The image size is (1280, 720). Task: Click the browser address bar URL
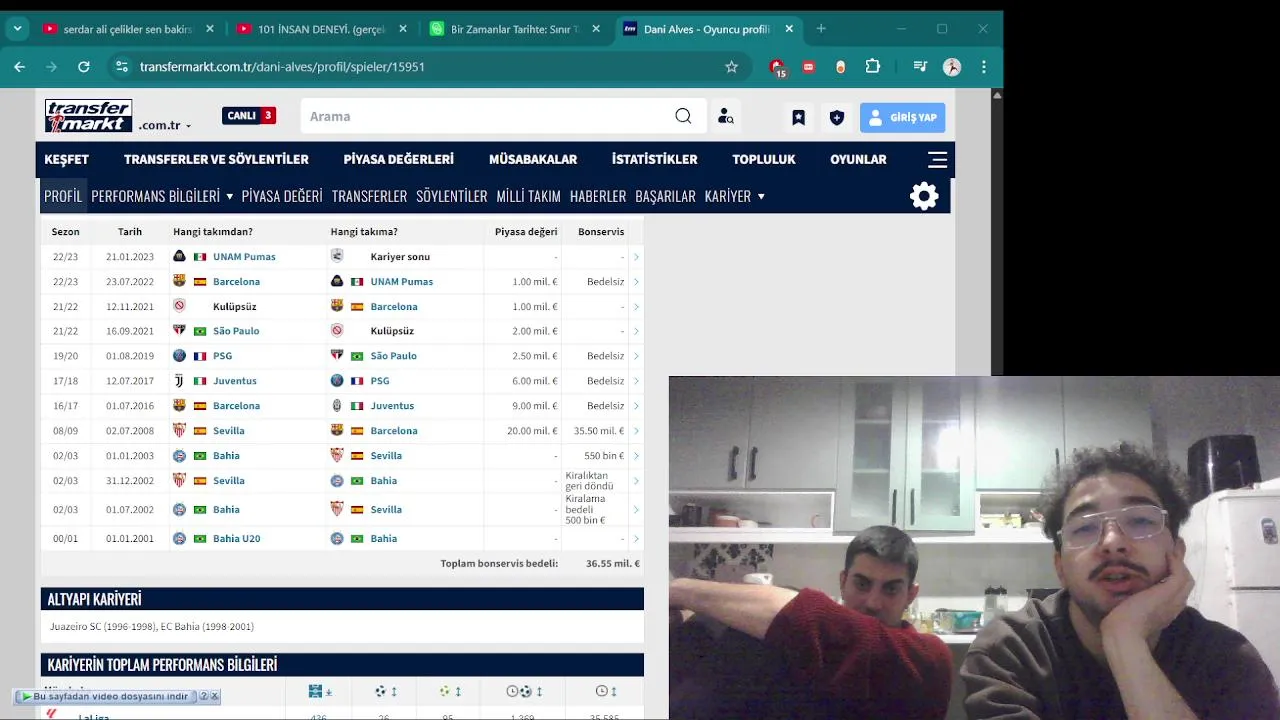282,67
